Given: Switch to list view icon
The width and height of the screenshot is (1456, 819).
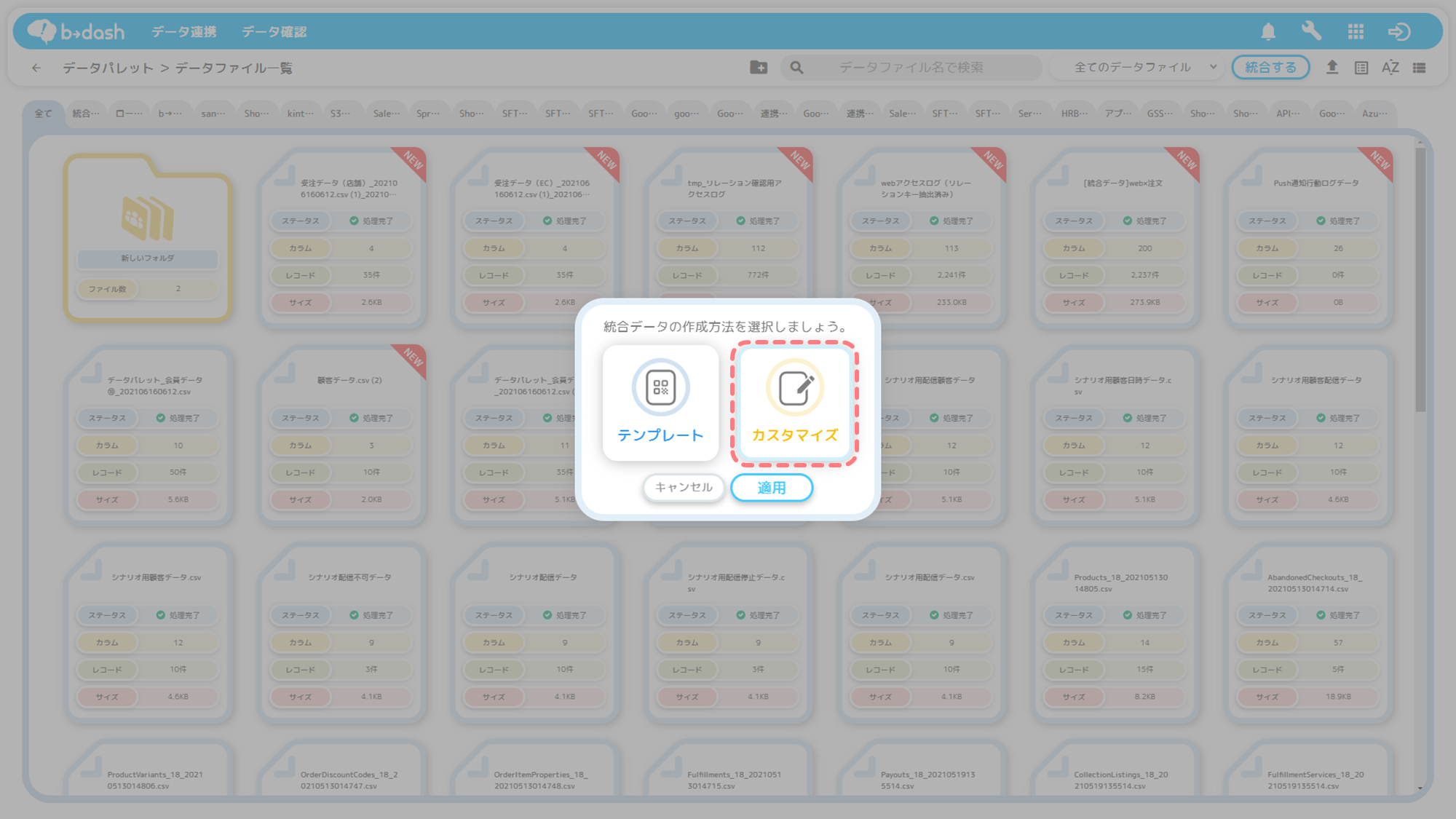Looking at the screenshot, I should [x=1420, y=68].
